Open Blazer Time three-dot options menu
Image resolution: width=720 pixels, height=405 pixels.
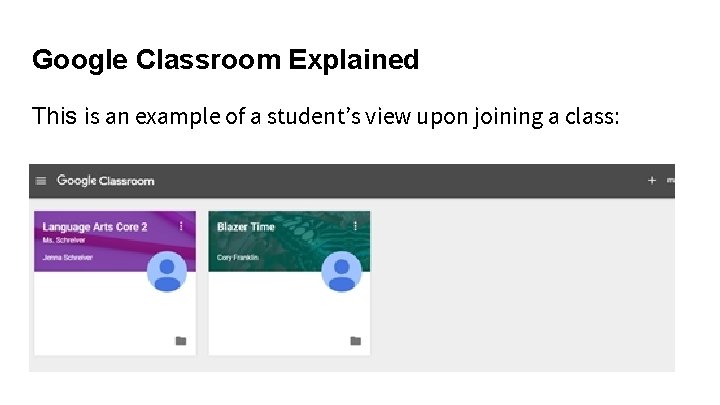tap(355, 227)
